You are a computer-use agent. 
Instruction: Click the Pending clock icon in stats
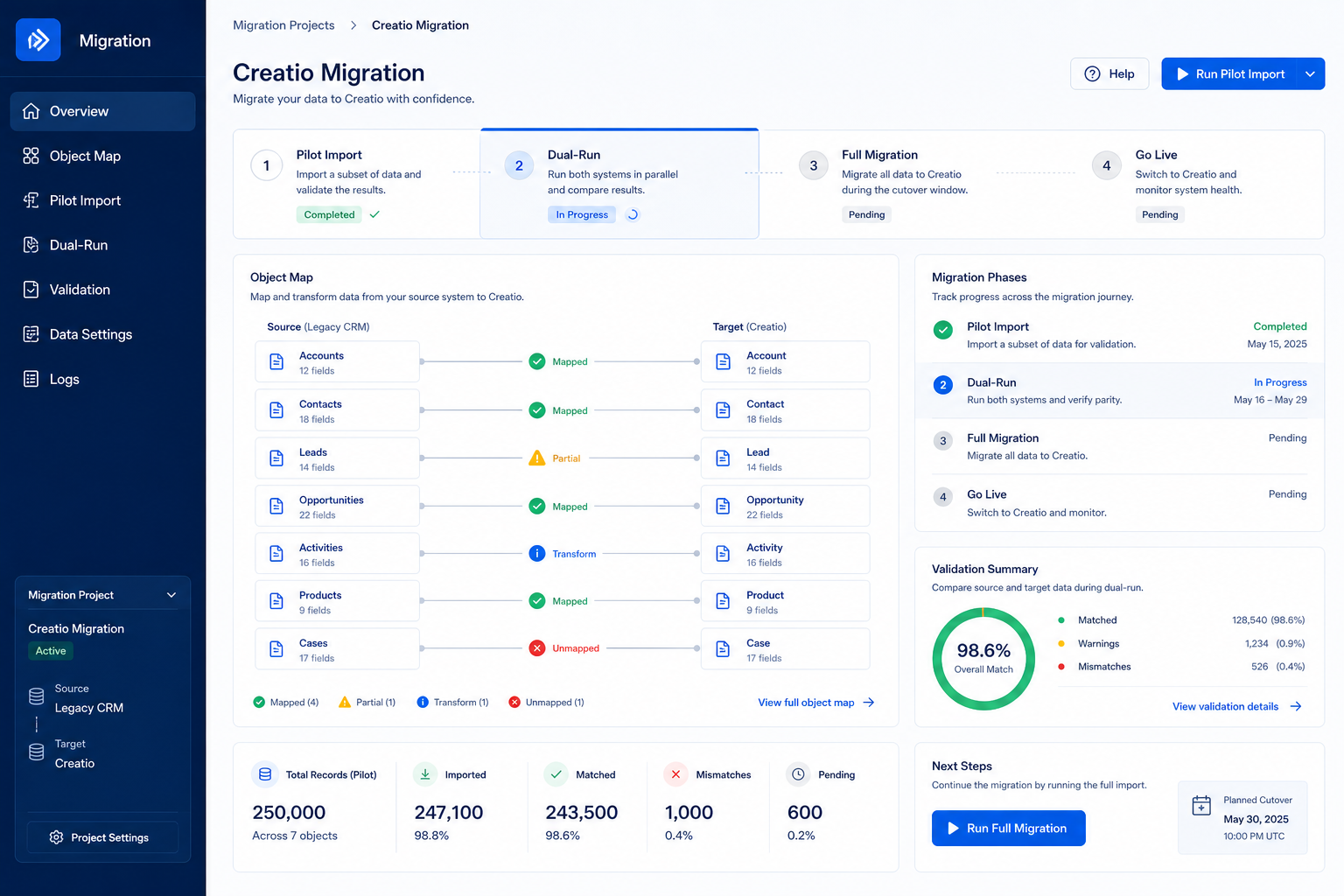(798, 774)
